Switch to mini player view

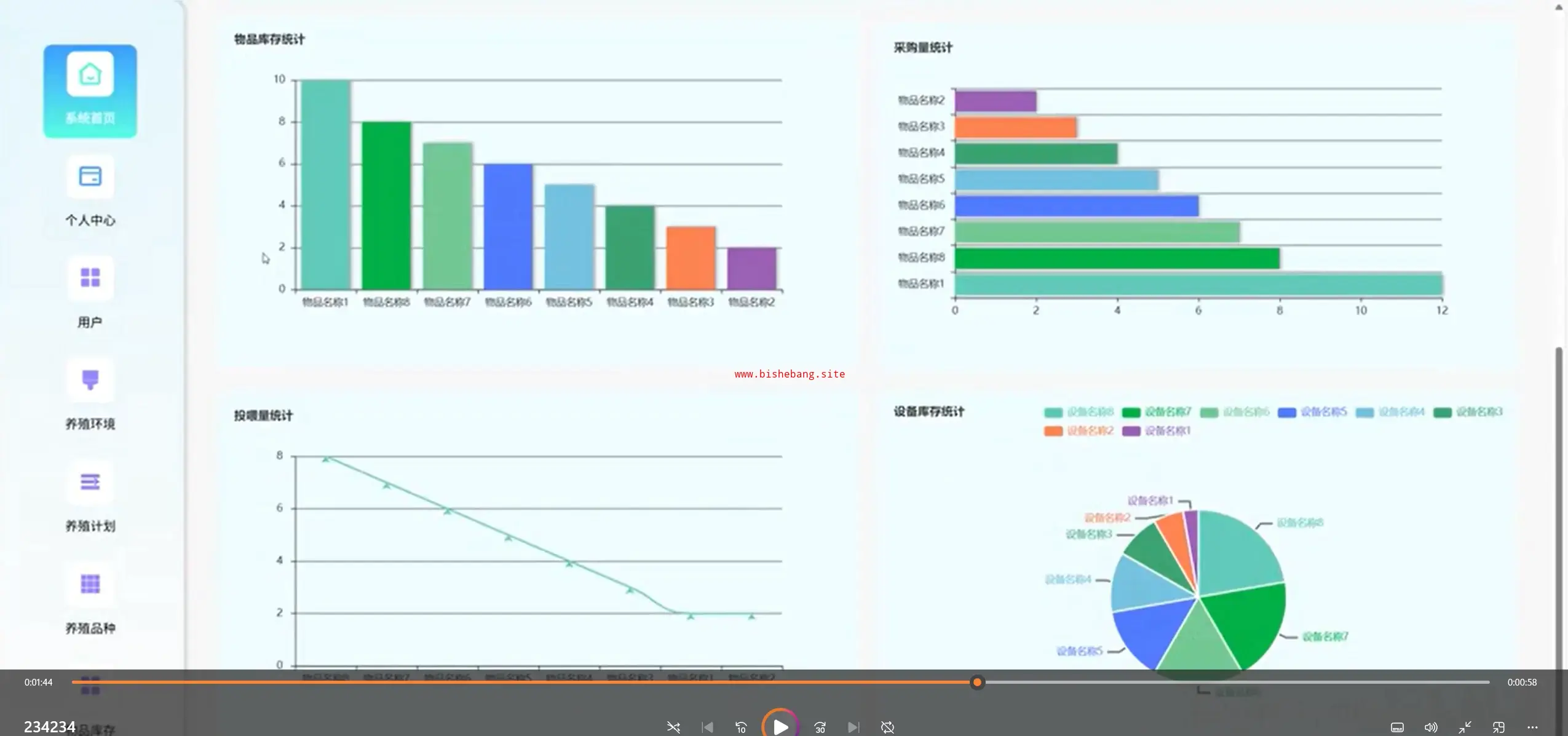pos(1499,727)
